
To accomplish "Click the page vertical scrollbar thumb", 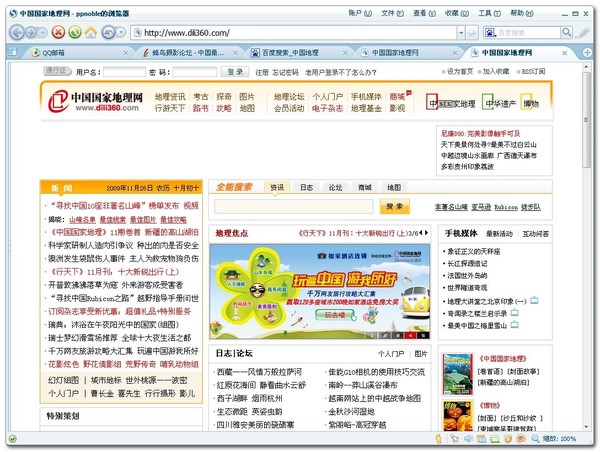I will click(587, 119).
